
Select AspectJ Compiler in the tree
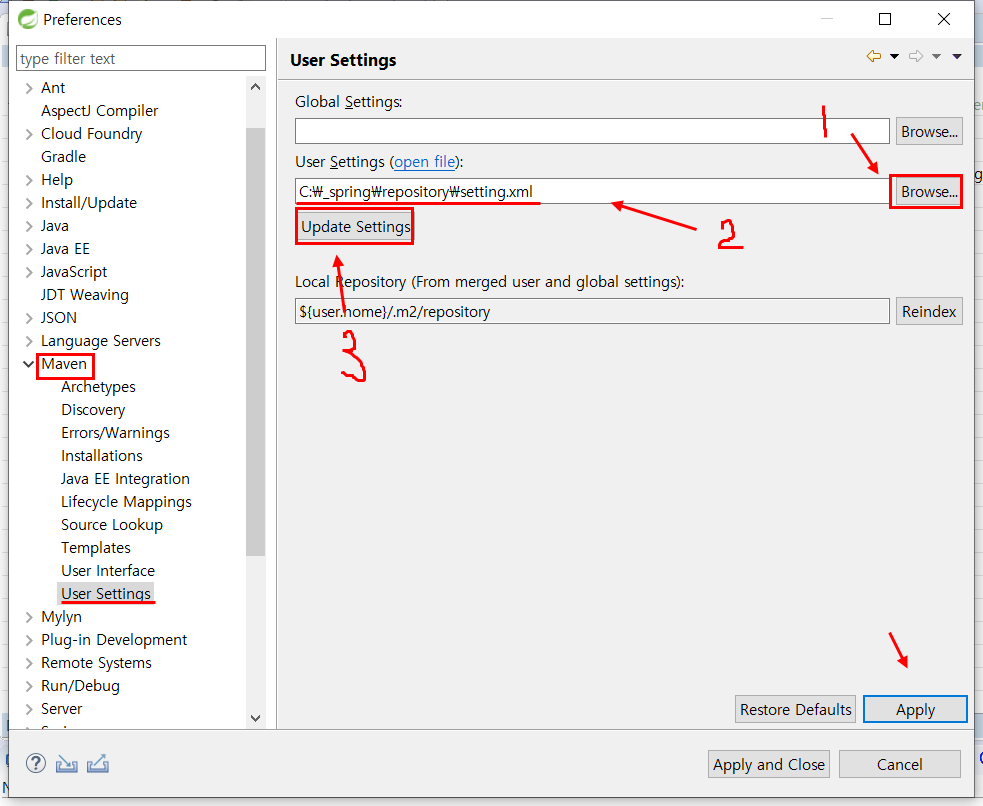[x=99, y=111]
